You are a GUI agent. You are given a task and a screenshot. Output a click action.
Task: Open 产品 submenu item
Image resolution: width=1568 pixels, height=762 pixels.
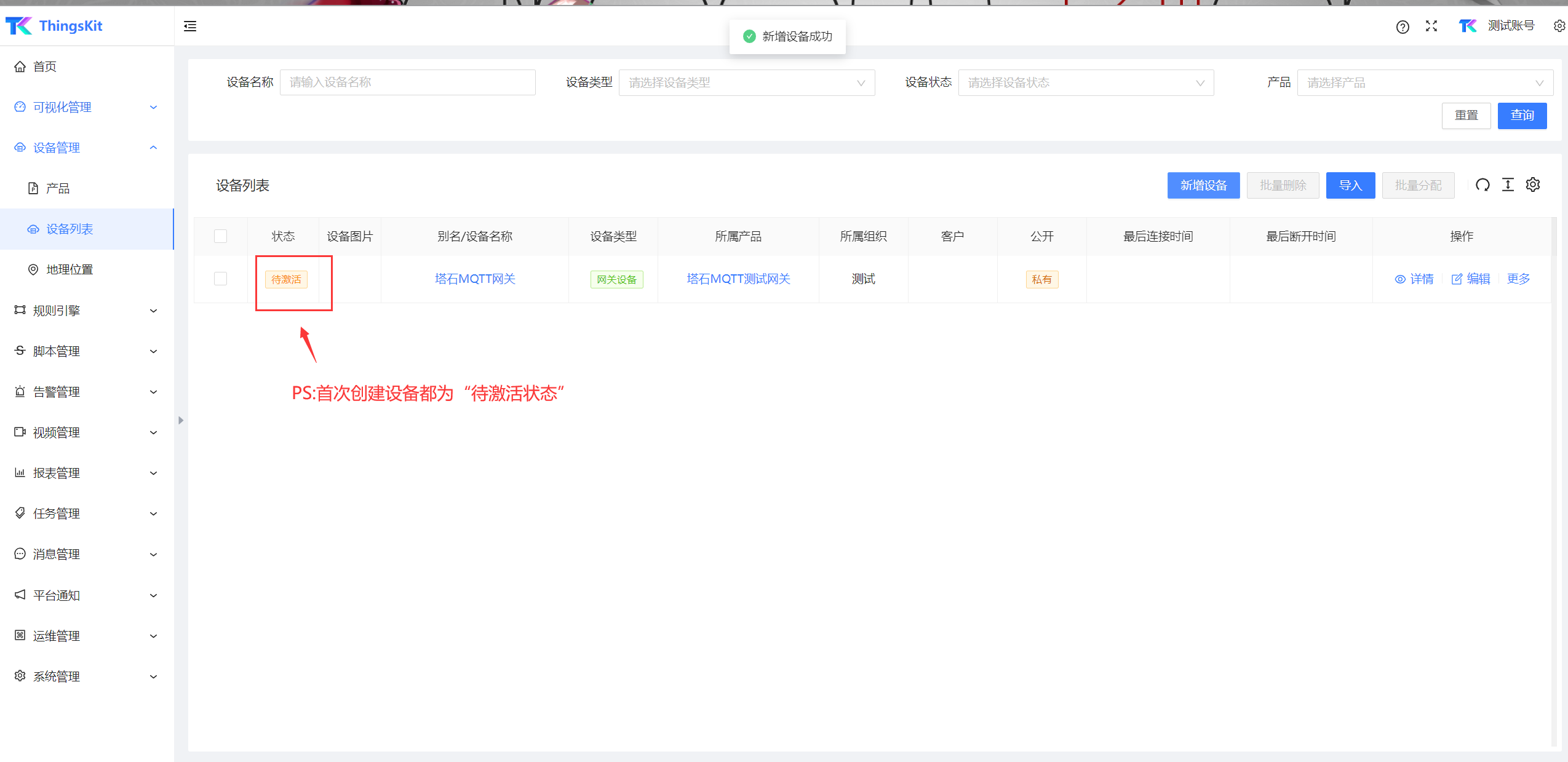(57, 188)
